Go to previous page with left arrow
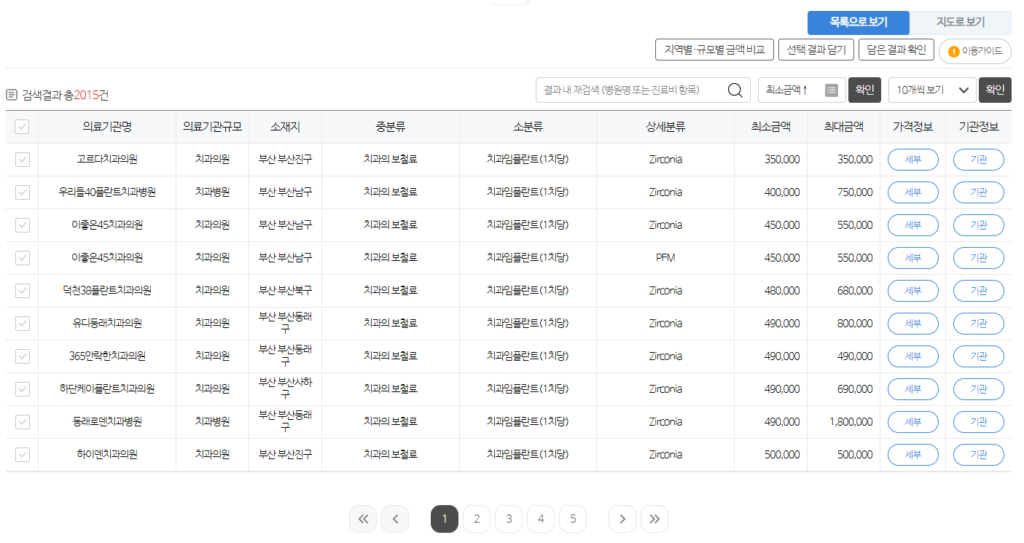 [x=395, y=519]
